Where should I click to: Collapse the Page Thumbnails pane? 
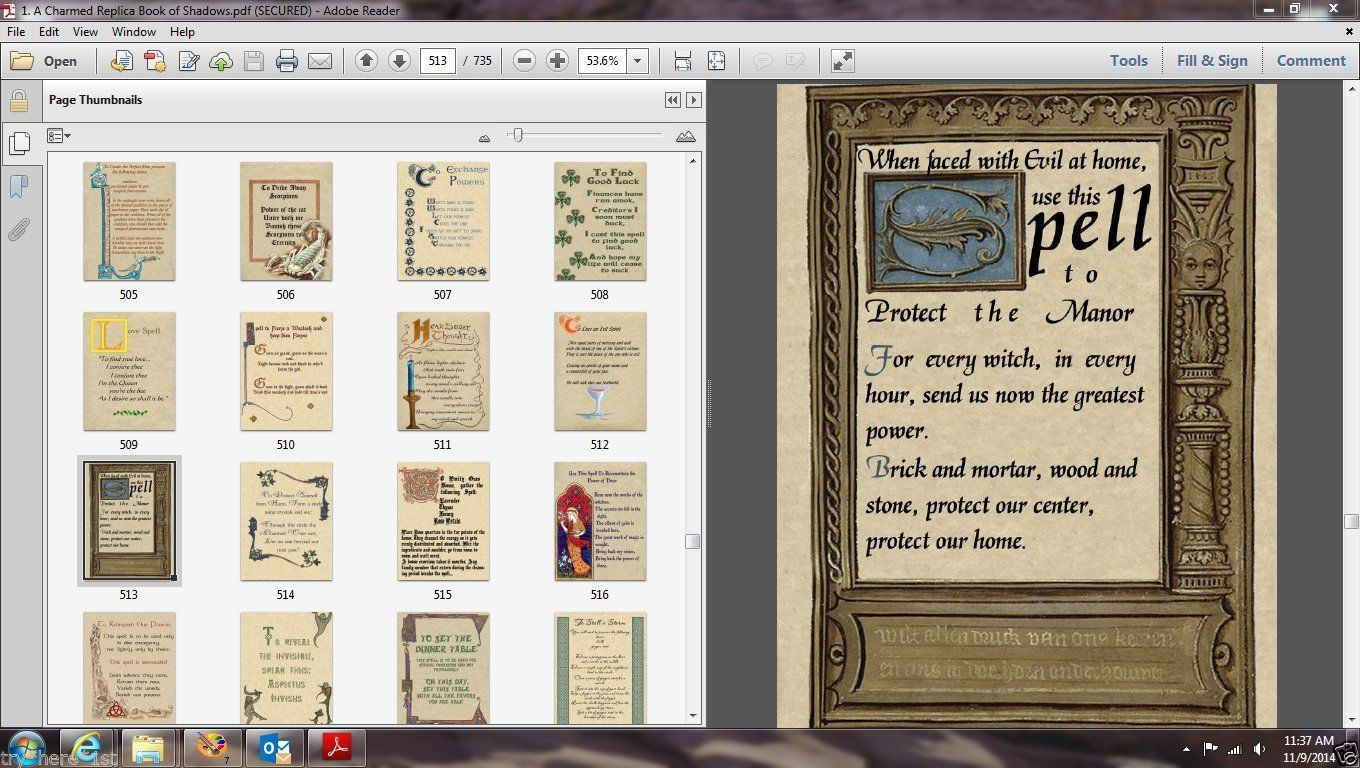click(672, 100)
